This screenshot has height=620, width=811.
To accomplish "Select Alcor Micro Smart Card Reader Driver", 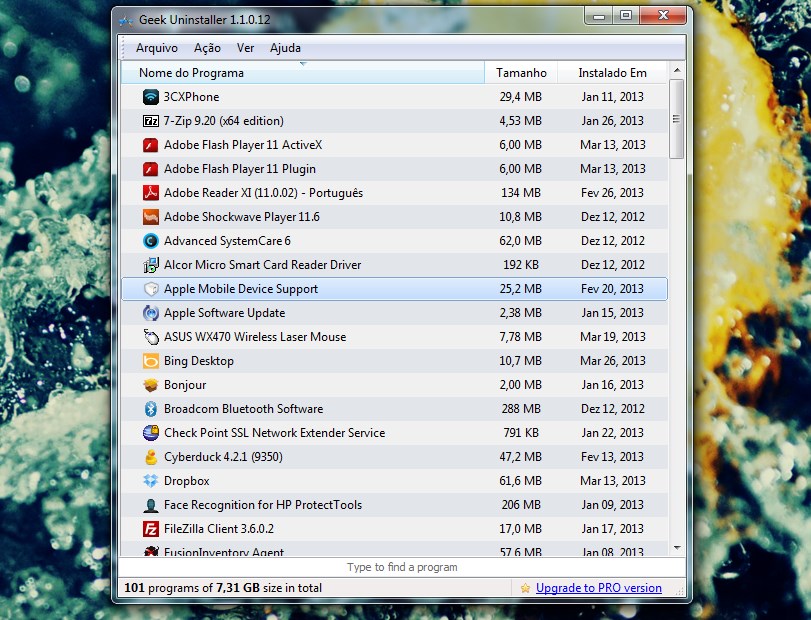I will click(262, 265).
